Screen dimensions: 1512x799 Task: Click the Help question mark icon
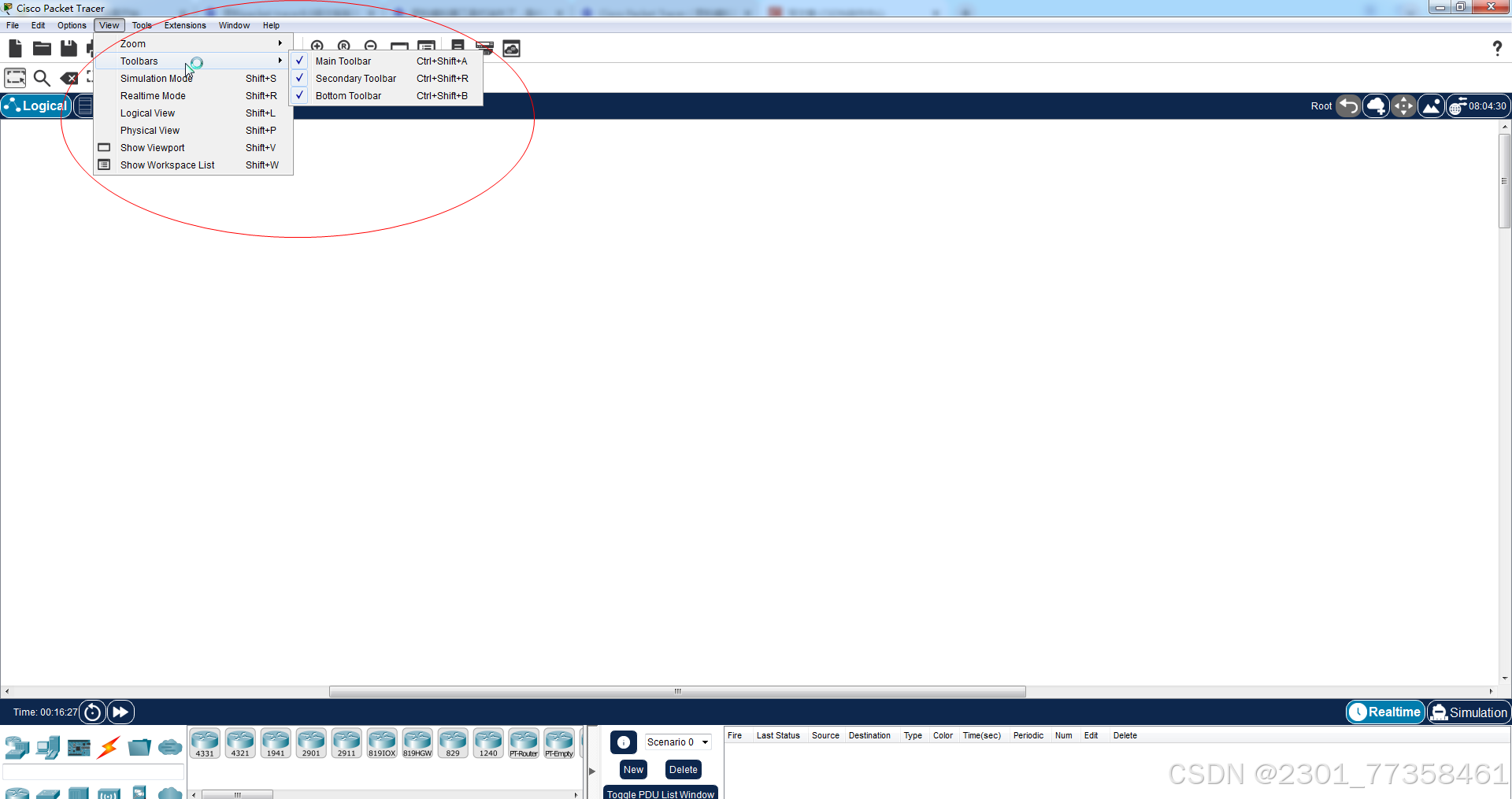pyautogui.click(x=1497, y=49)
